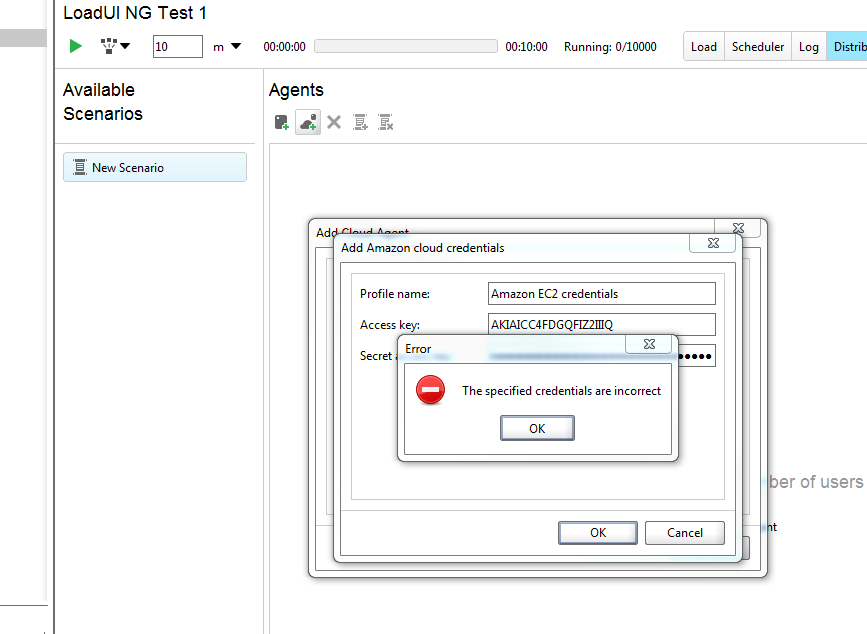Click OK in the Error dialog

[537, 428]
